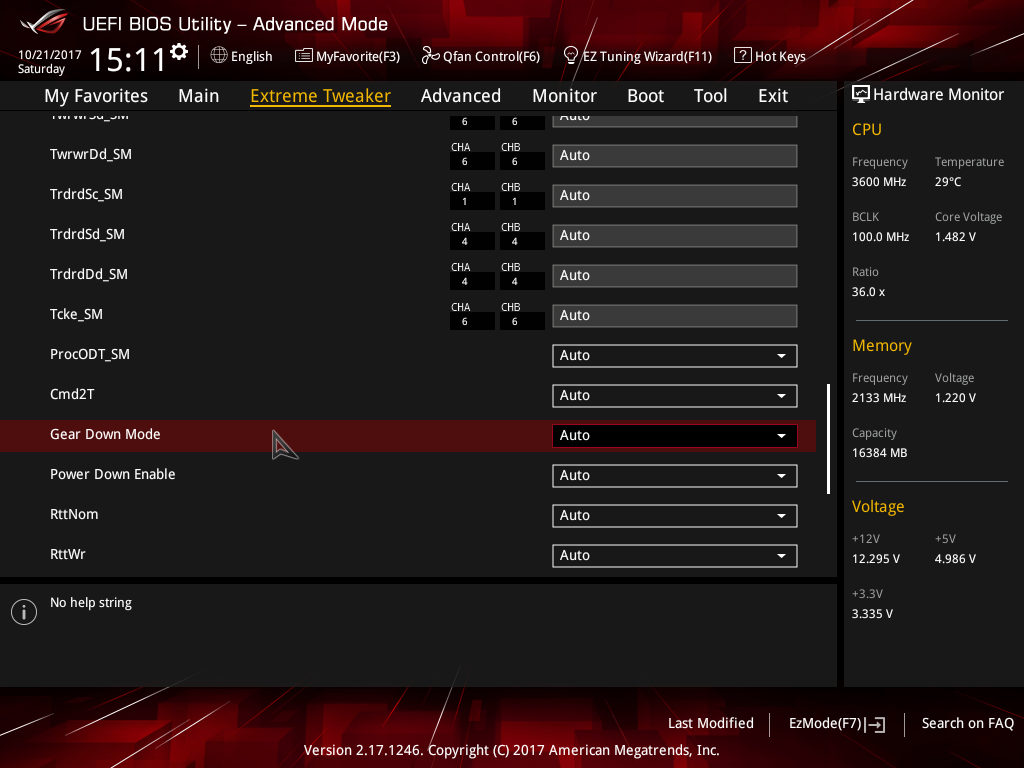This screenshot has width=1024, height=768.
Task: Select the TrdrdSc_SM setting label
Action: pos(86,195)
